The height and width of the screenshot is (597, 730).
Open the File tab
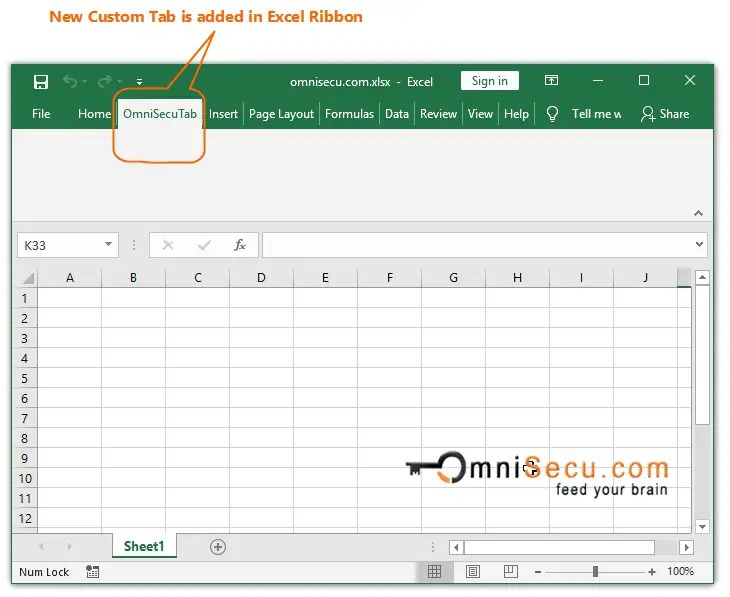click(41, 114)
